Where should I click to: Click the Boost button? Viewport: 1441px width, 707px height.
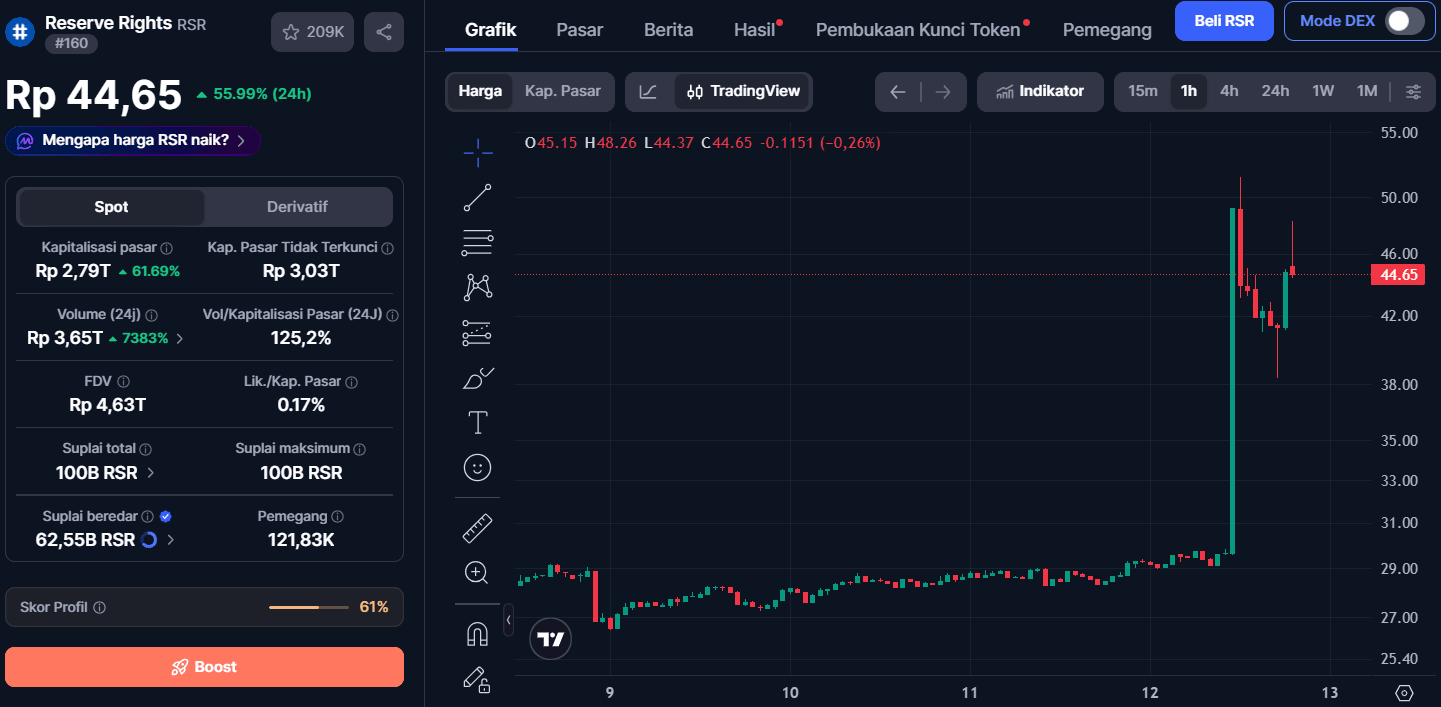coord(204,667)
